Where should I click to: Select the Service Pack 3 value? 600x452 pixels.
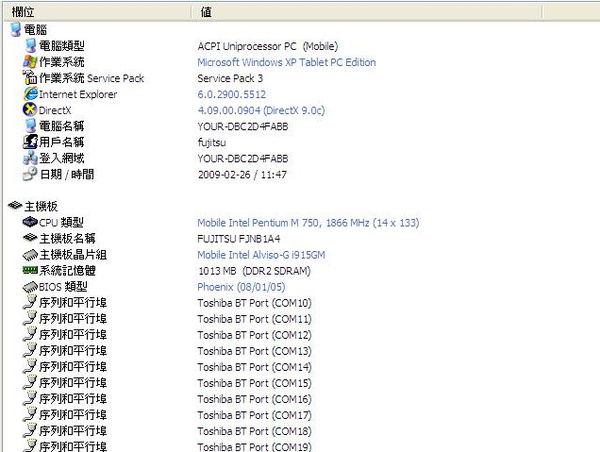tap(230, 78)
